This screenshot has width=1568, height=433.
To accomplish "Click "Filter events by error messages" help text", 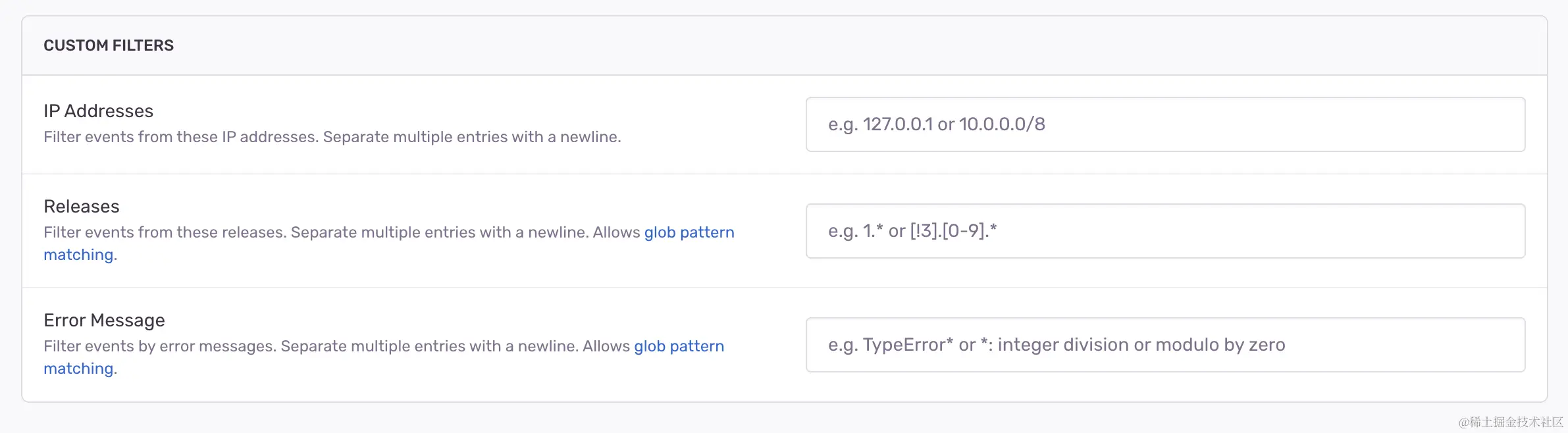I will [159, 346].
